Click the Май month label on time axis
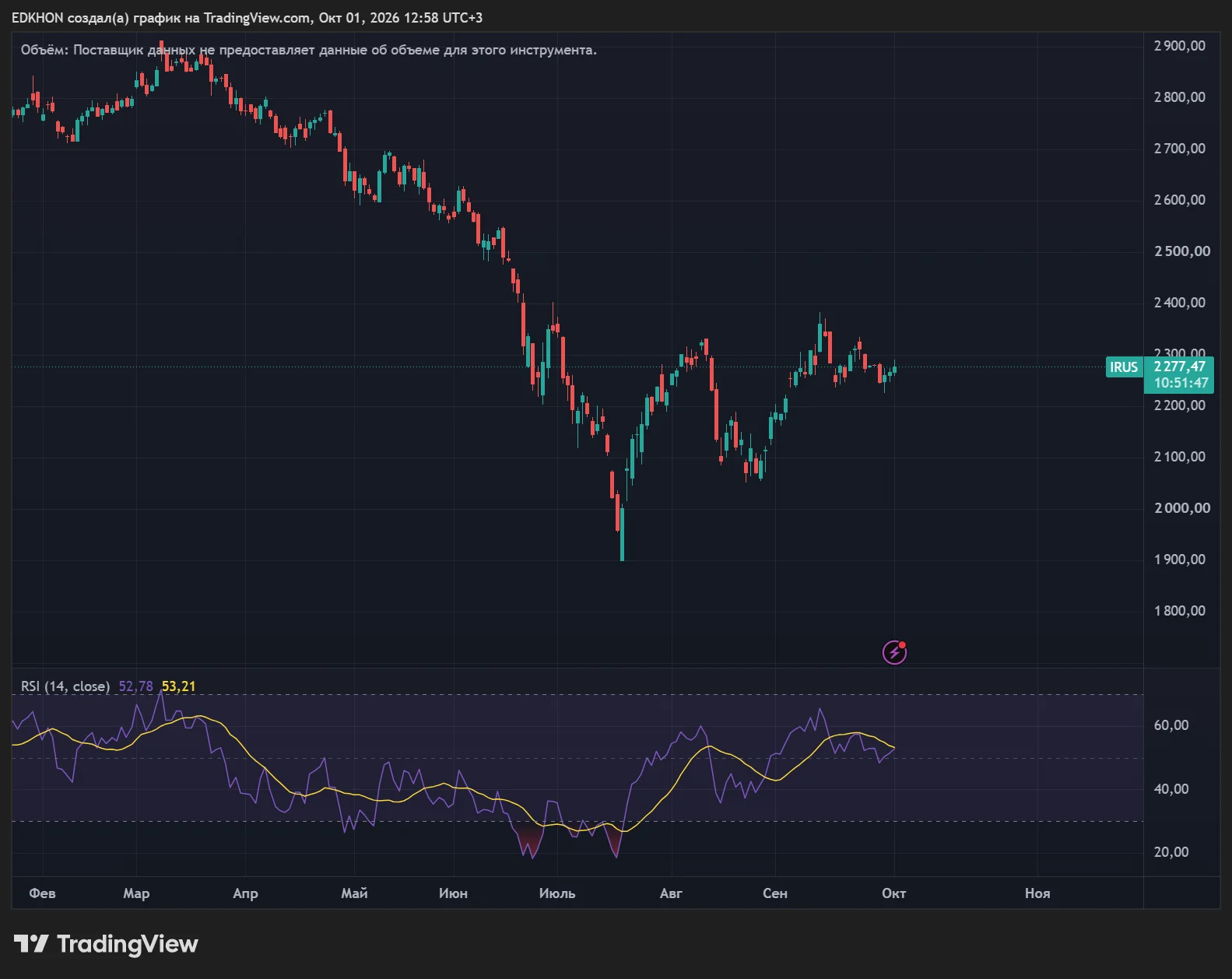This screenshot has width=1232, height=979. 354,893
